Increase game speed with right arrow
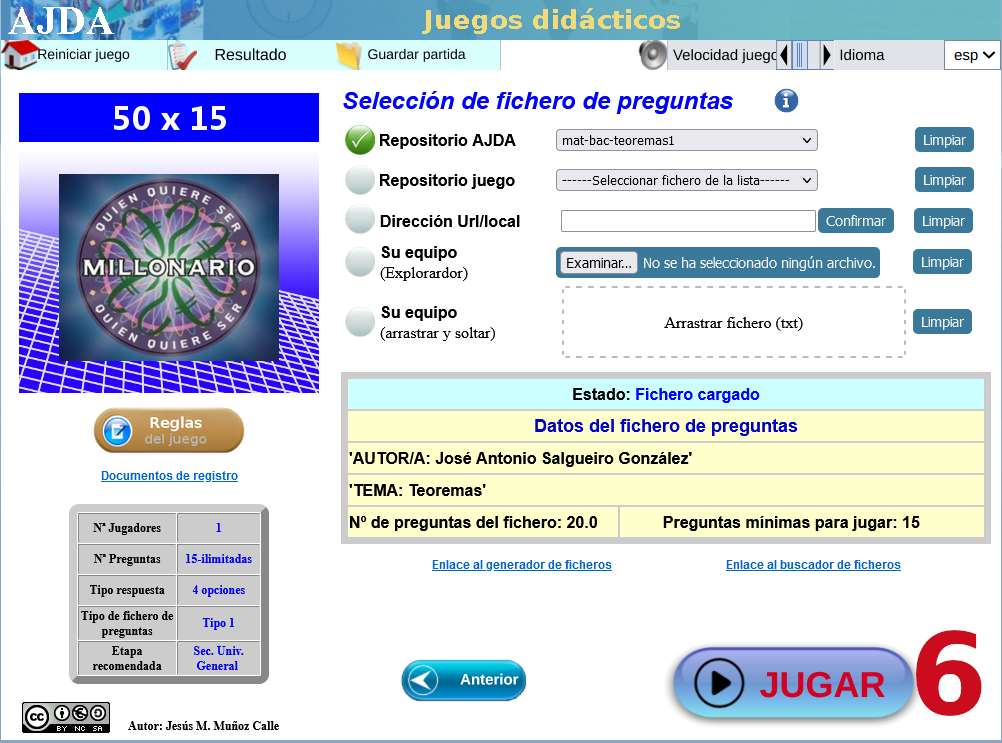Screen dimensions: 1002x743 (x=827, y=55)
